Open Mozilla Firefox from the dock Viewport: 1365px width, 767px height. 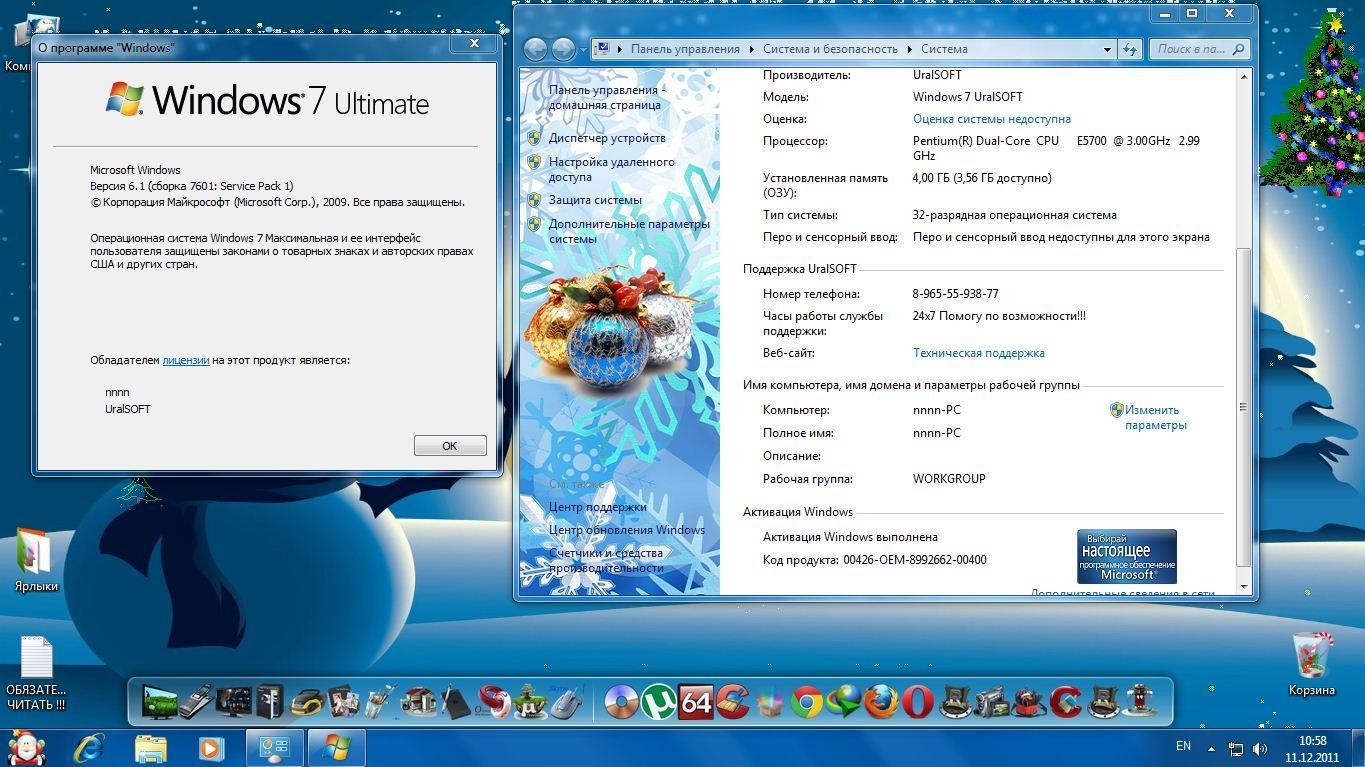[x=880, y=703]
